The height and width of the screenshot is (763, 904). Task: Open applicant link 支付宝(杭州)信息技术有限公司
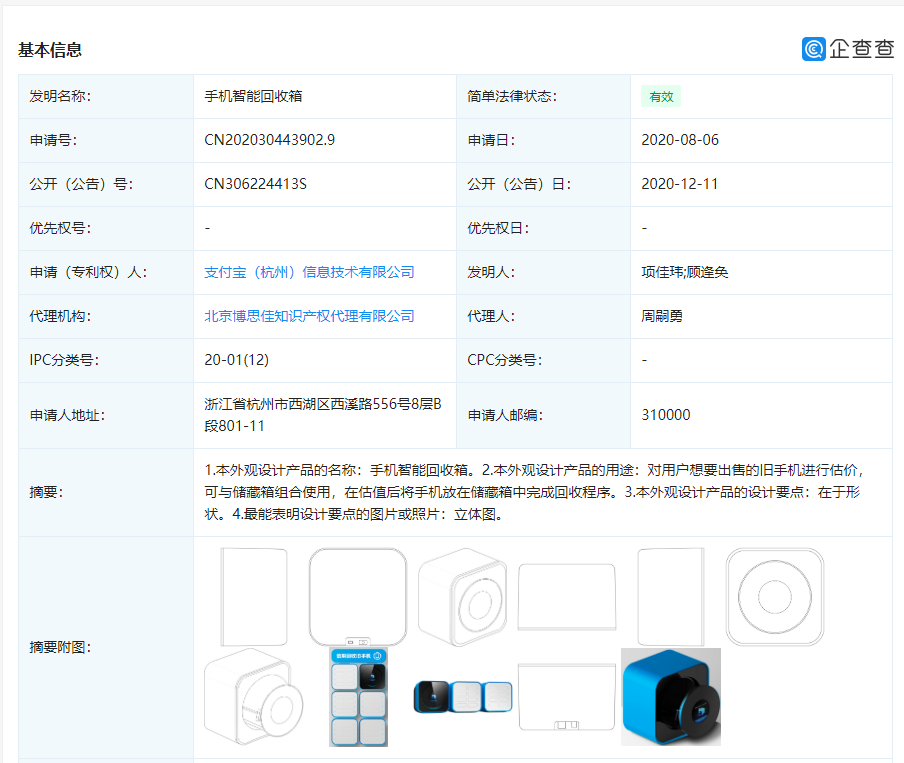tap(309, 272)
